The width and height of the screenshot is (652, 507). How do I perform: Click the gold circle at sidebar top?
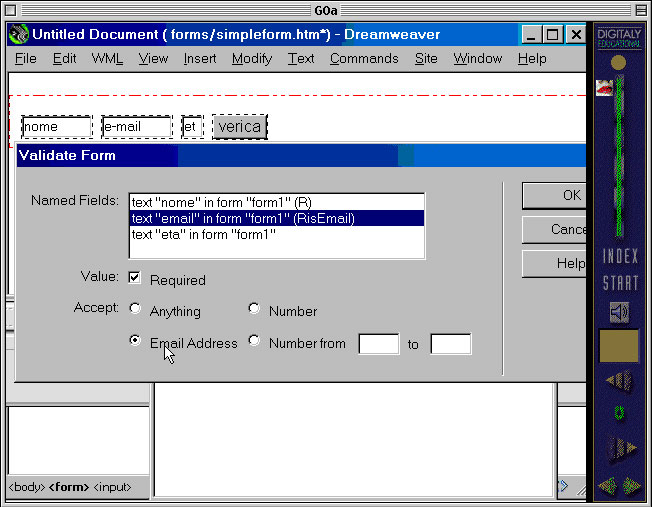tap(618, 63)
